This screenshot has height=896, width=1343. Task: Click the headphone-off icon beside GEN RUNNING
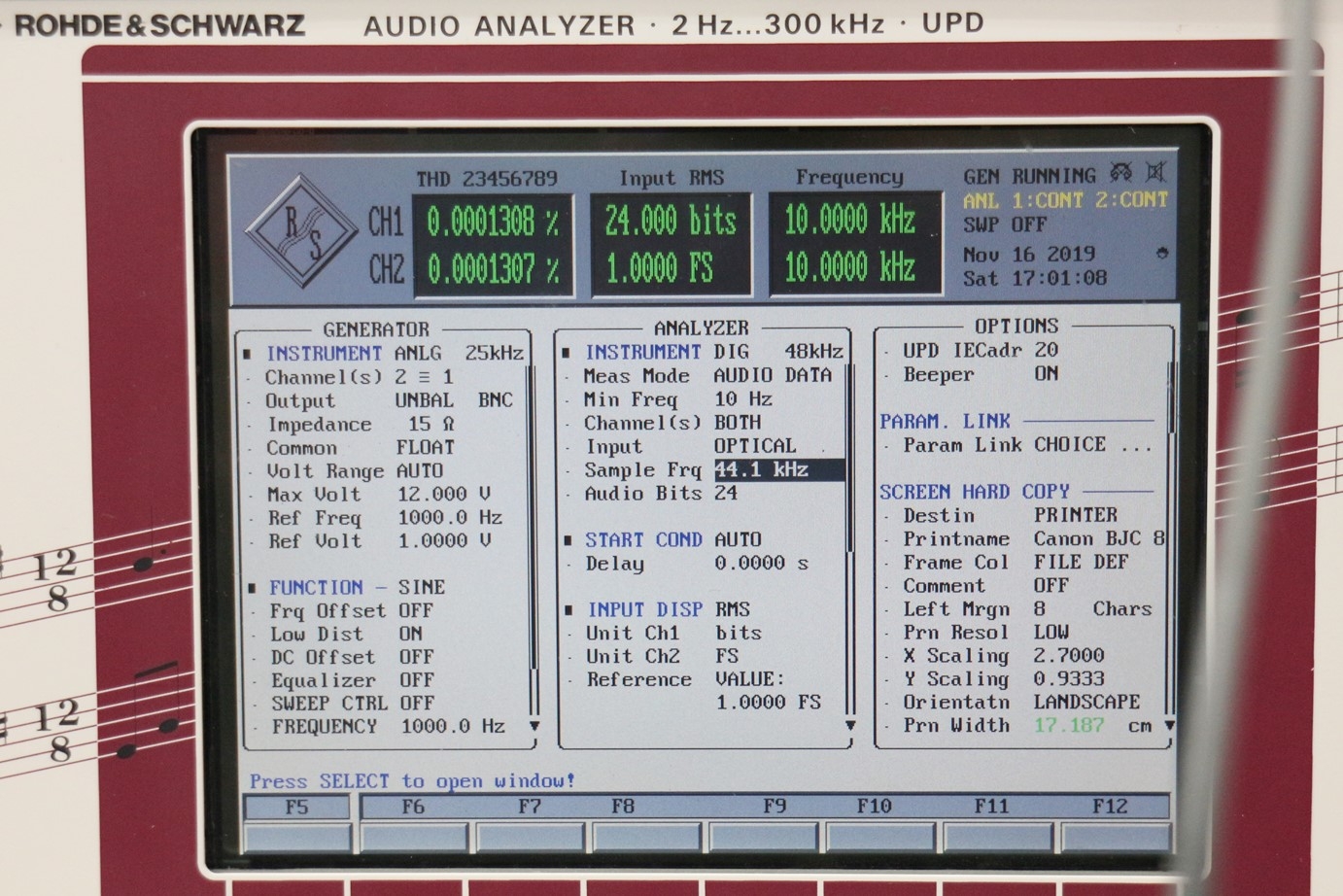pos(1122,173)
